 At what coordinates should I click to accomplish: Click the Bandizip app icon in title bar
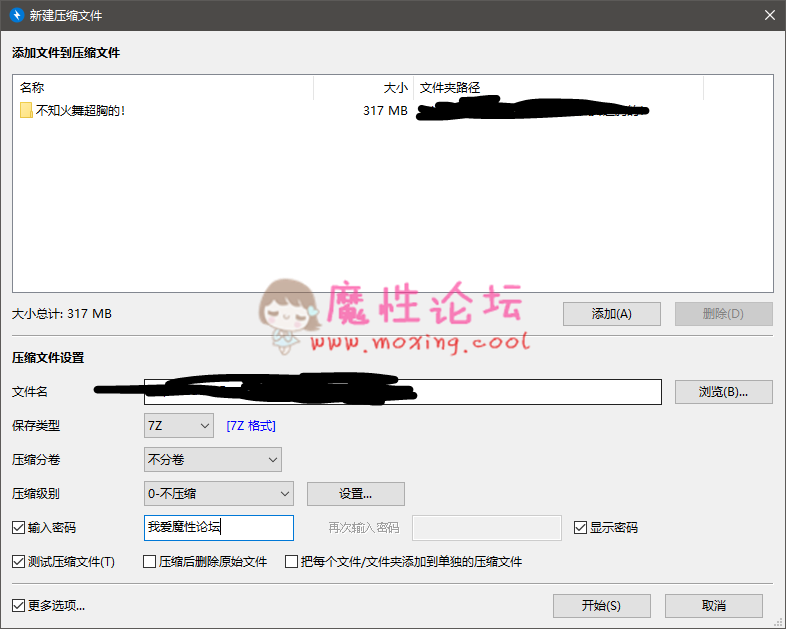coord(17,15)
